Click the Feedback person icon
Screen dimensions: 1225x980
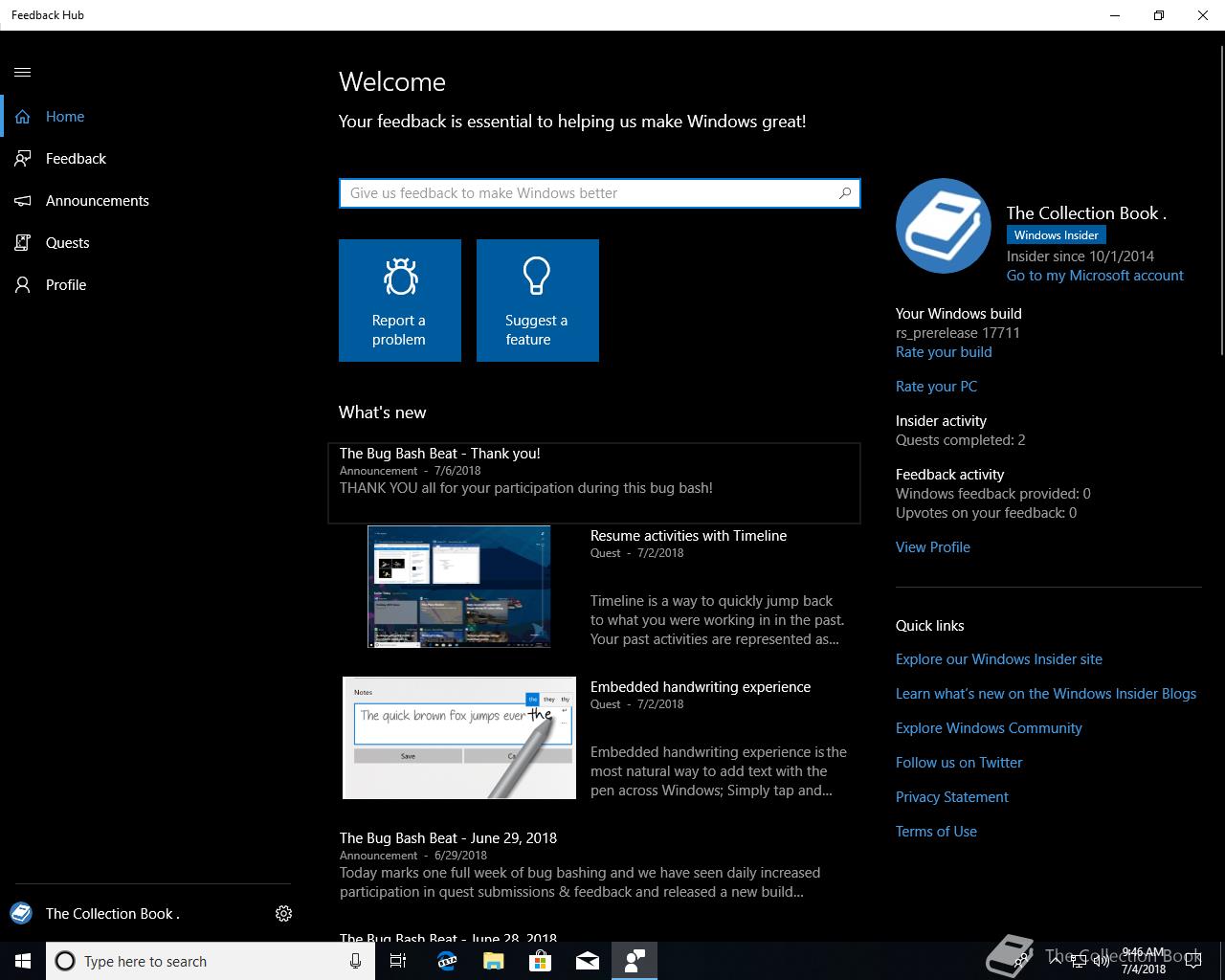click(x=23, y=159)
